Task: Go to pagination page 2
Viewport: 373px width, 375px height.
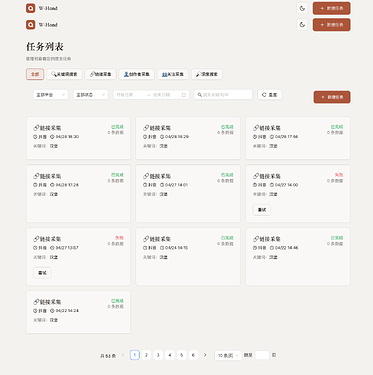Action: coord(146,355)
